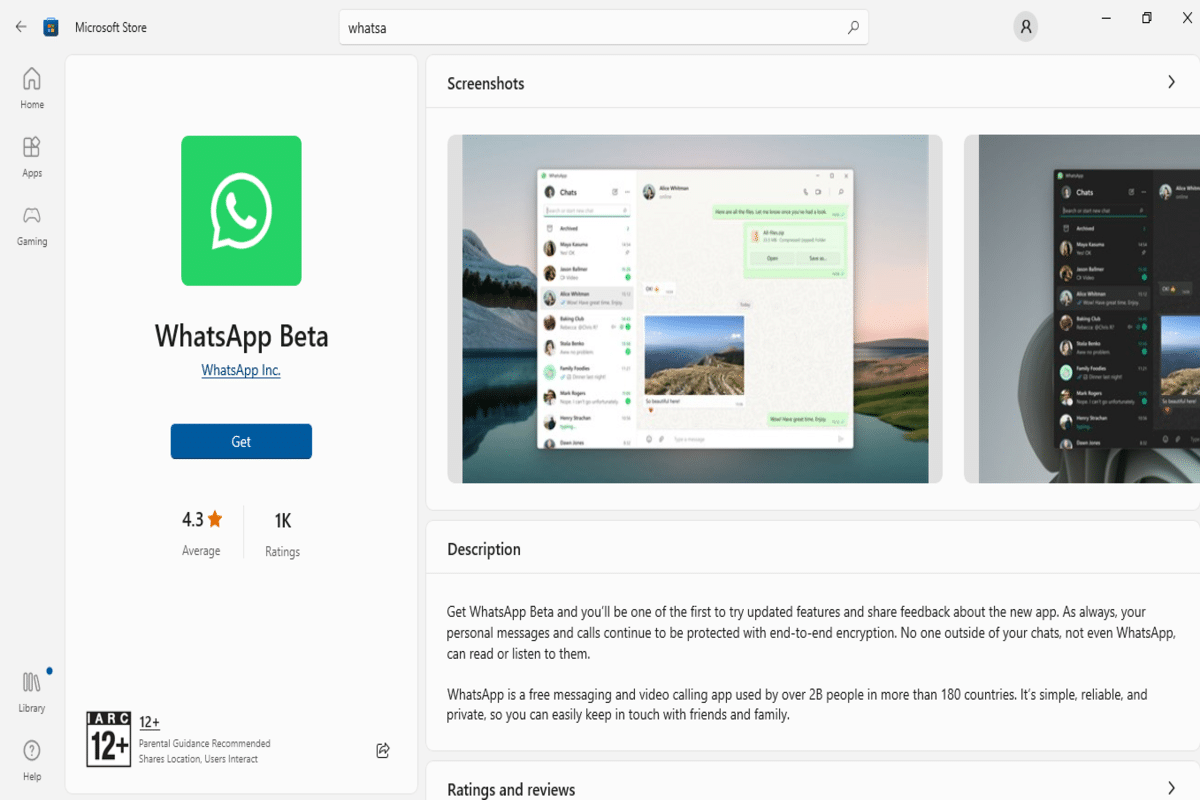Image resolution: width=1200 pixels, height=800 pixels.
Task: Minimize the Microsoft Store window
Action: 1107,17
